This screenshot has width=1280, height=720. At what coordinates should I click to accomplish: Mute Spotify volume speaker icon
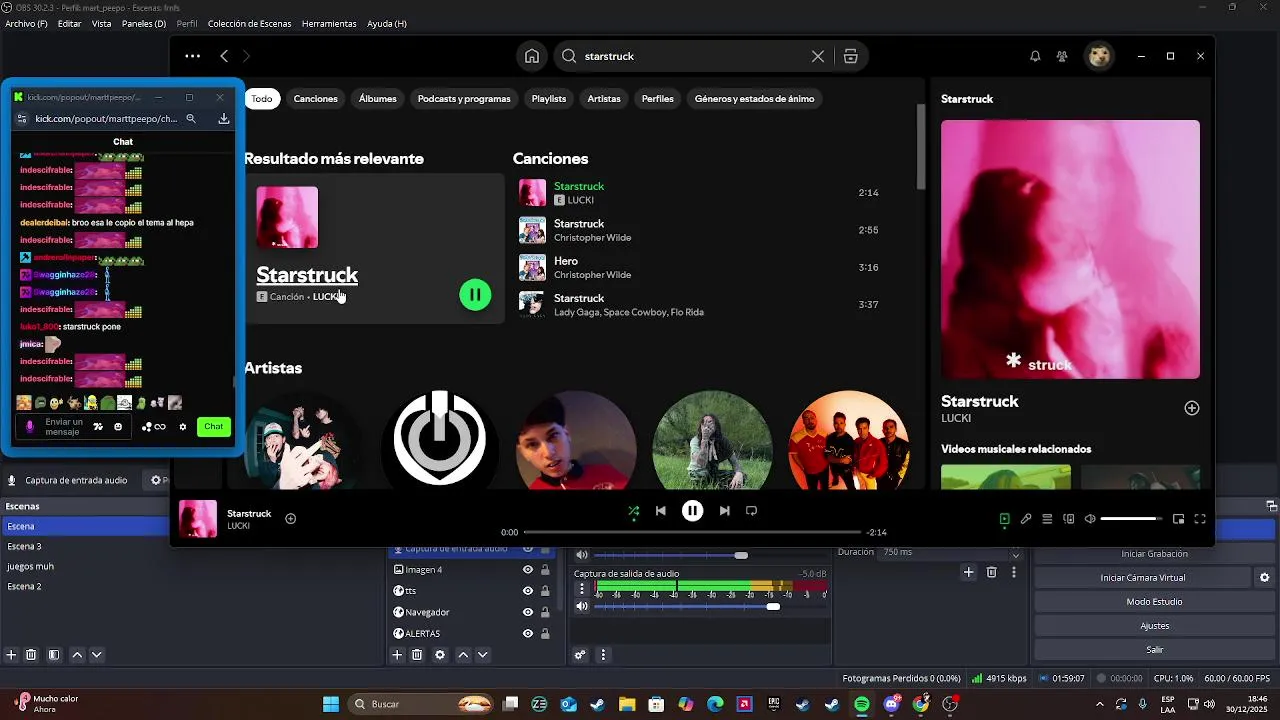click(1090, 519)
